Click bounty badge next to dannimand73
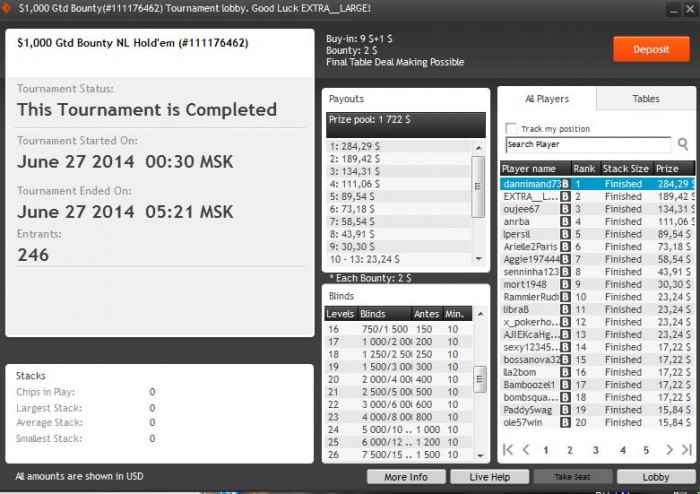 [565, 184]
